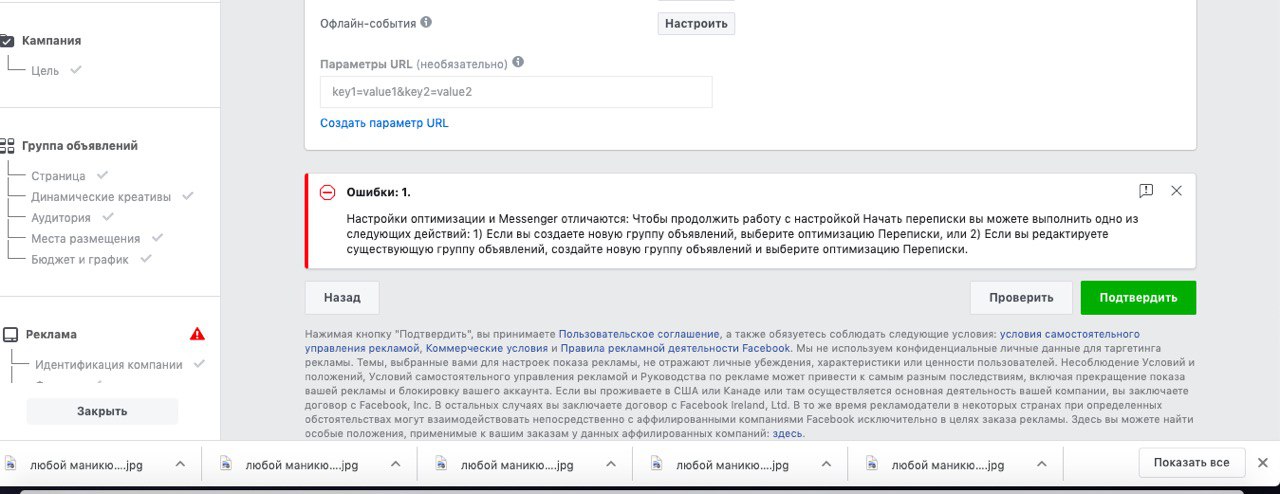The height and width of the screenshot is (494, 1280).
Task: Select Места размещения in sidebar
Action: coord(85,239)
